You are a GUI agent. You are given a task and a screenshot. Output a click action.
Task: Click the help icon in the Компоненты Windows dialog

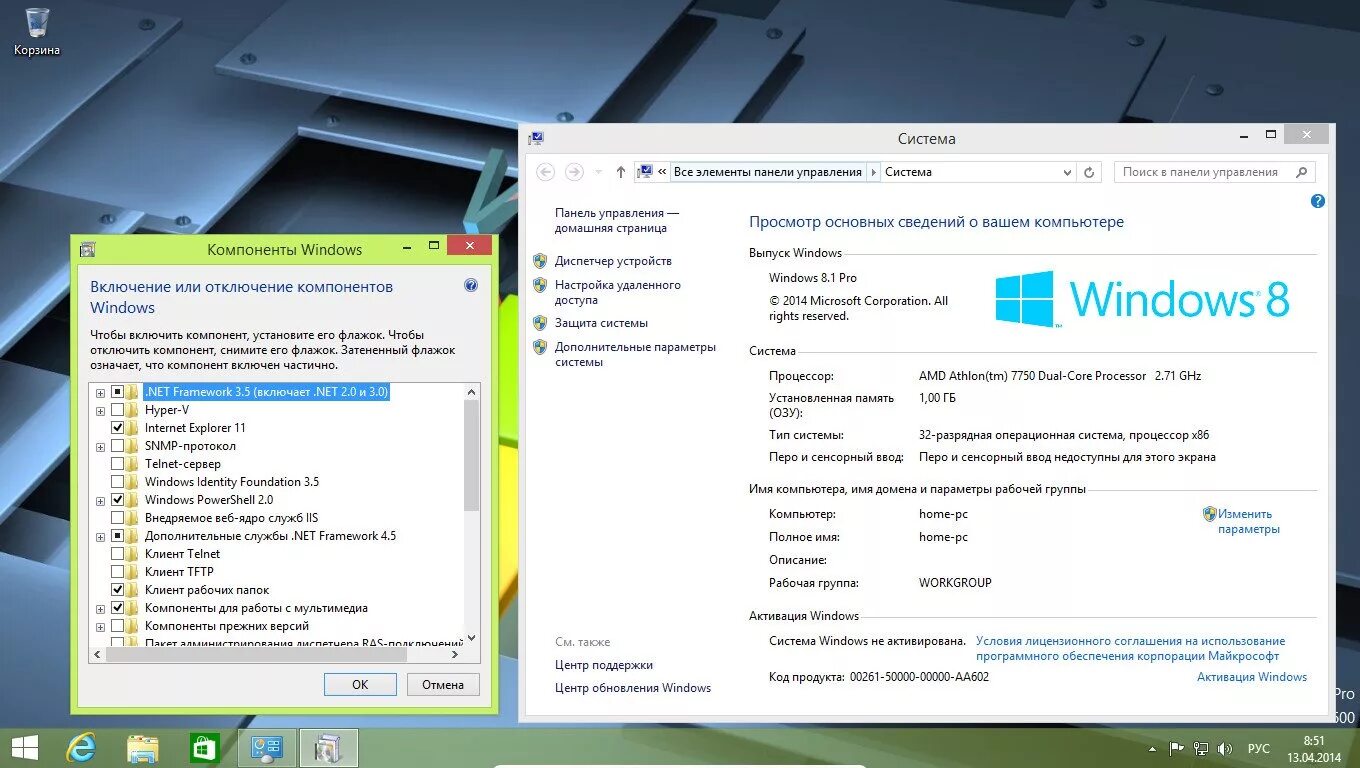[x=471, y=285]
